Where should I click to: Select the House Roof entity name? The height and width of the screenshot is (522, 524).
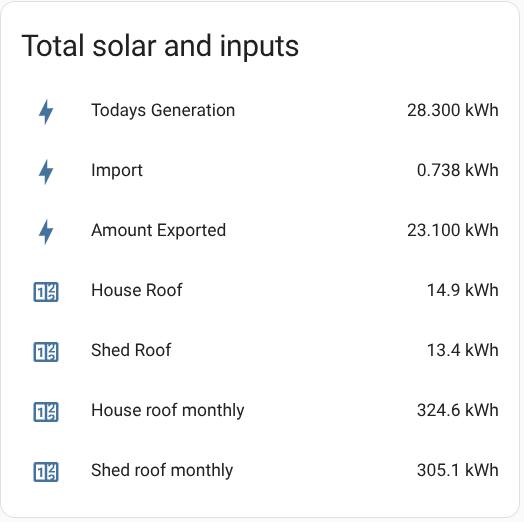(137, 290)
